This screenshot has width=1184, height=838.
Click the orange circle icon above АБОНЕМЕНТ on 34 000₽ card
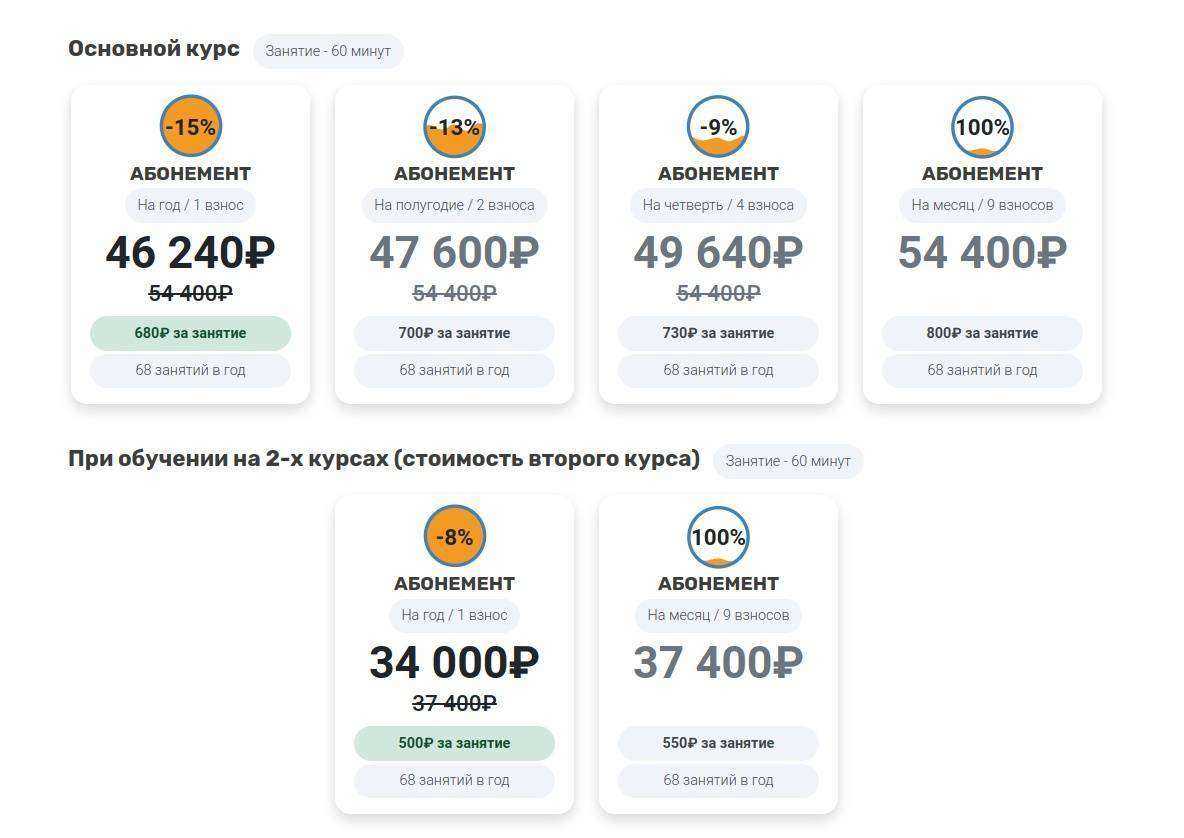[454, 536]
